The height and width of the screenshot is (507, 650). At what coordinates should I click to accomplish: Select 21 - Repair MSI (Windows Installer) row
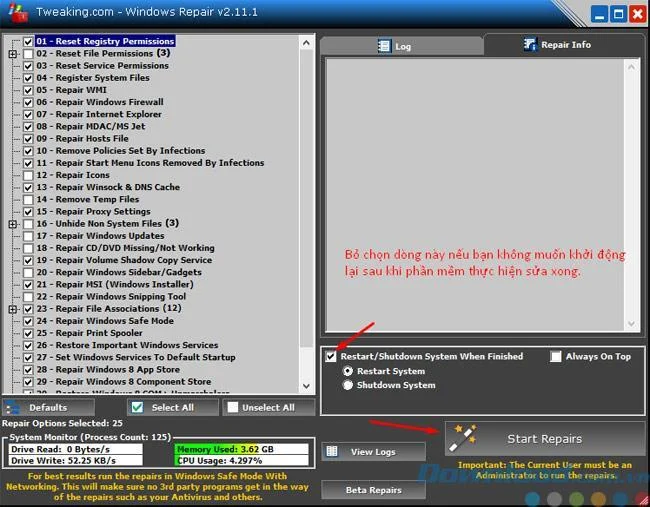tap(115, 285)
